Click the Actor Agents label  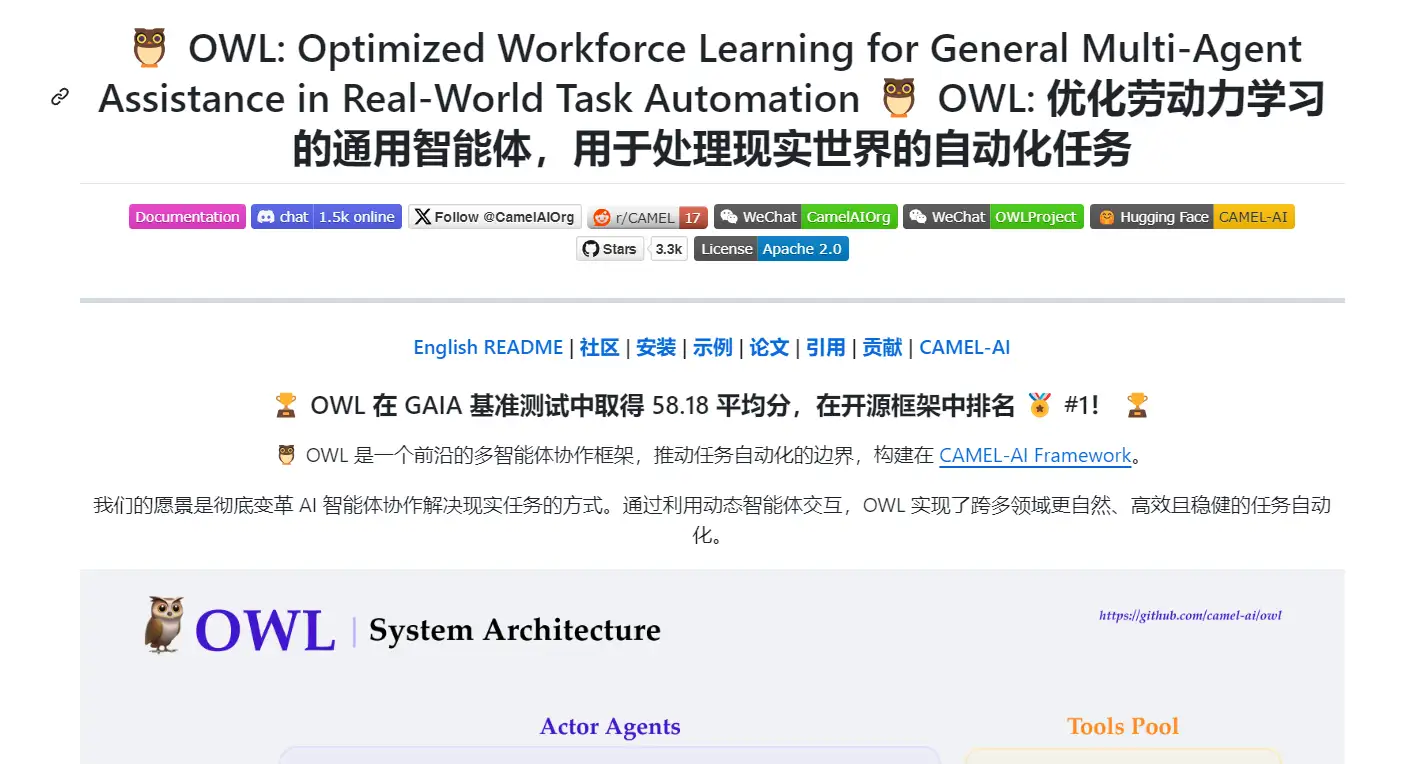click(x=610, y=727)
